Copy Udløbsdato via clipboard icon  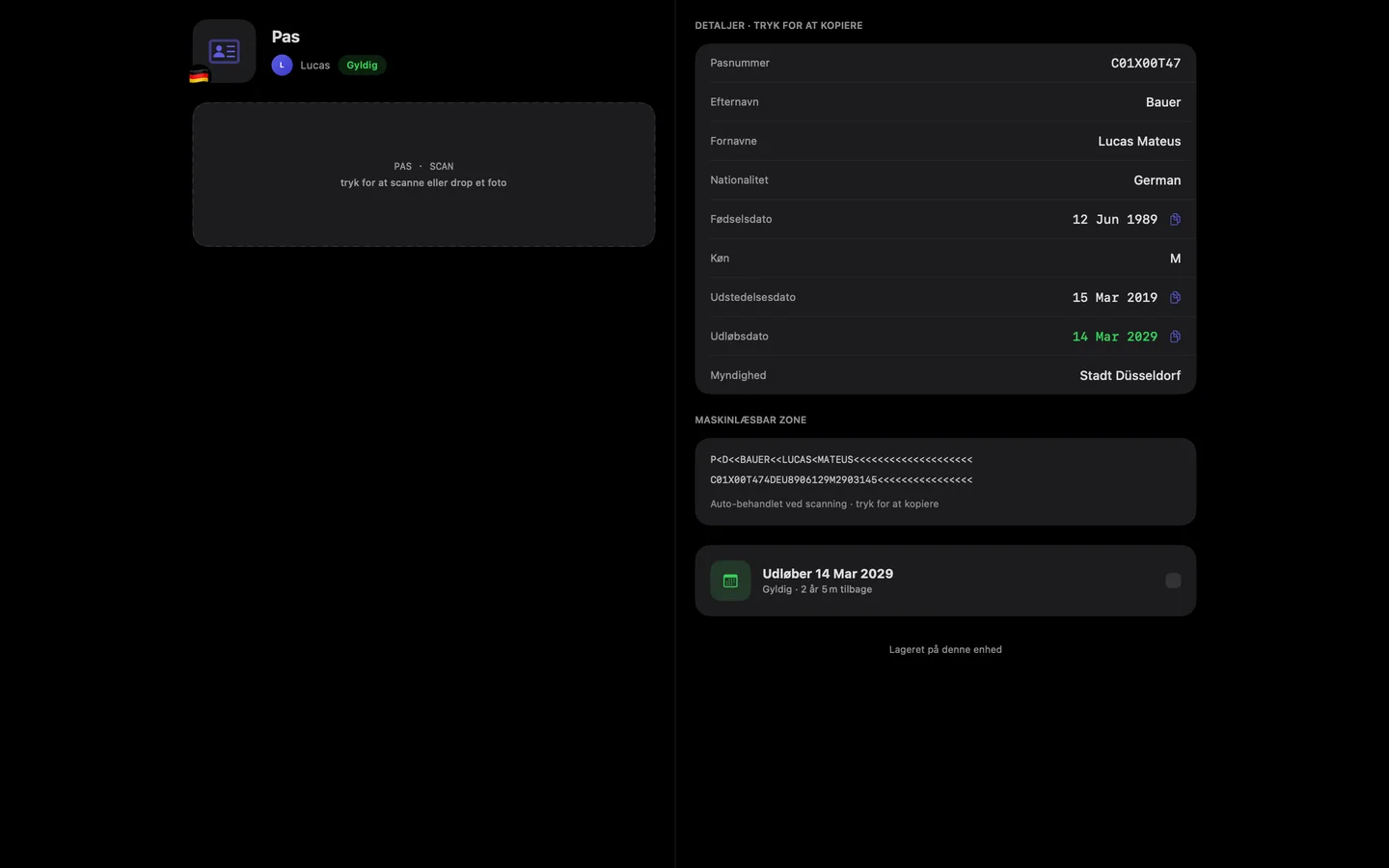(x=1175, y=337)
